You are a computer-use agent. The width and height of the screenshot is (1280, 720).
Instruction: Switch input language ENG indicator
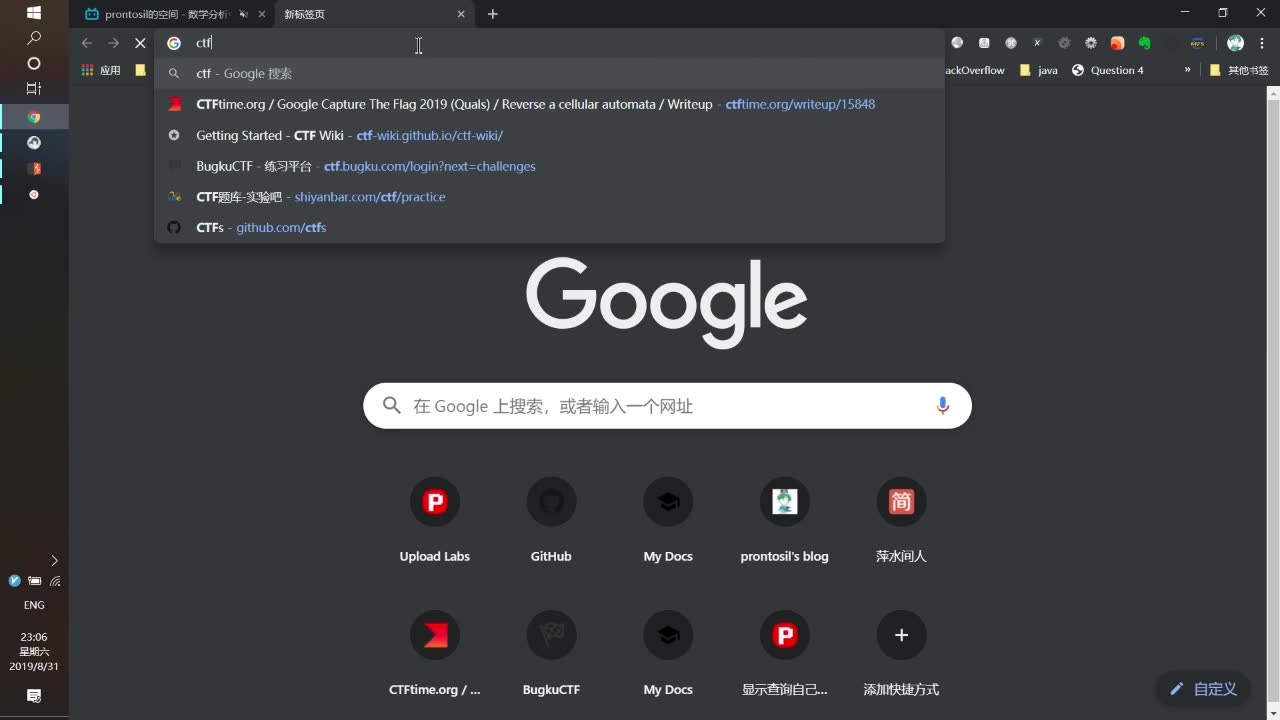pos(34,605)
